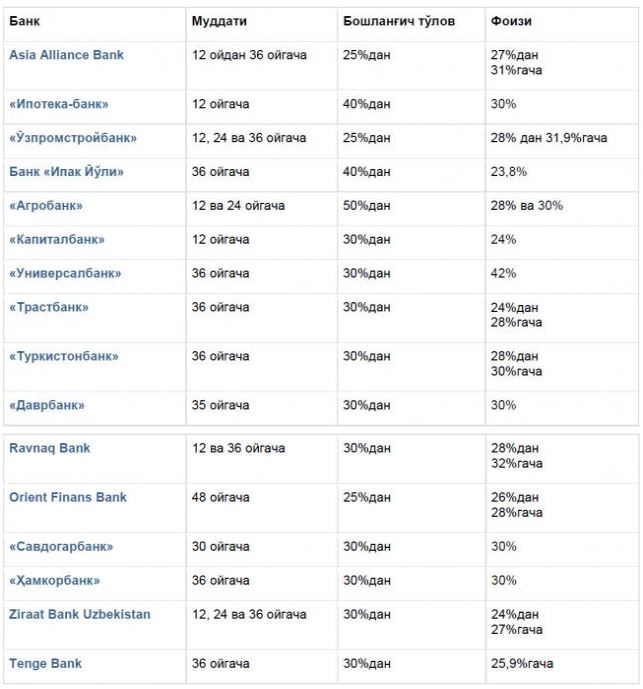Open the Asia Alliance Bank link

point(66,55)
